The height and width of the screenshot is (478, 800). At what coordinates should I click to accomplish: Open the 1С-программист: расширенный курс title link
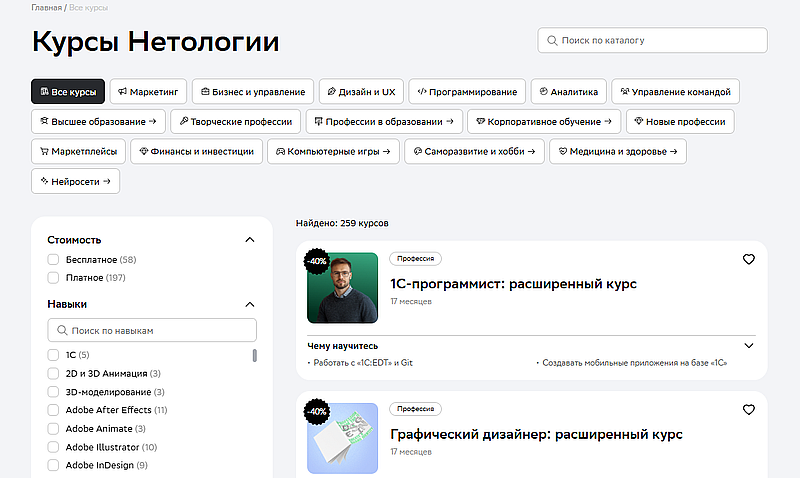(x=513, y=284)
